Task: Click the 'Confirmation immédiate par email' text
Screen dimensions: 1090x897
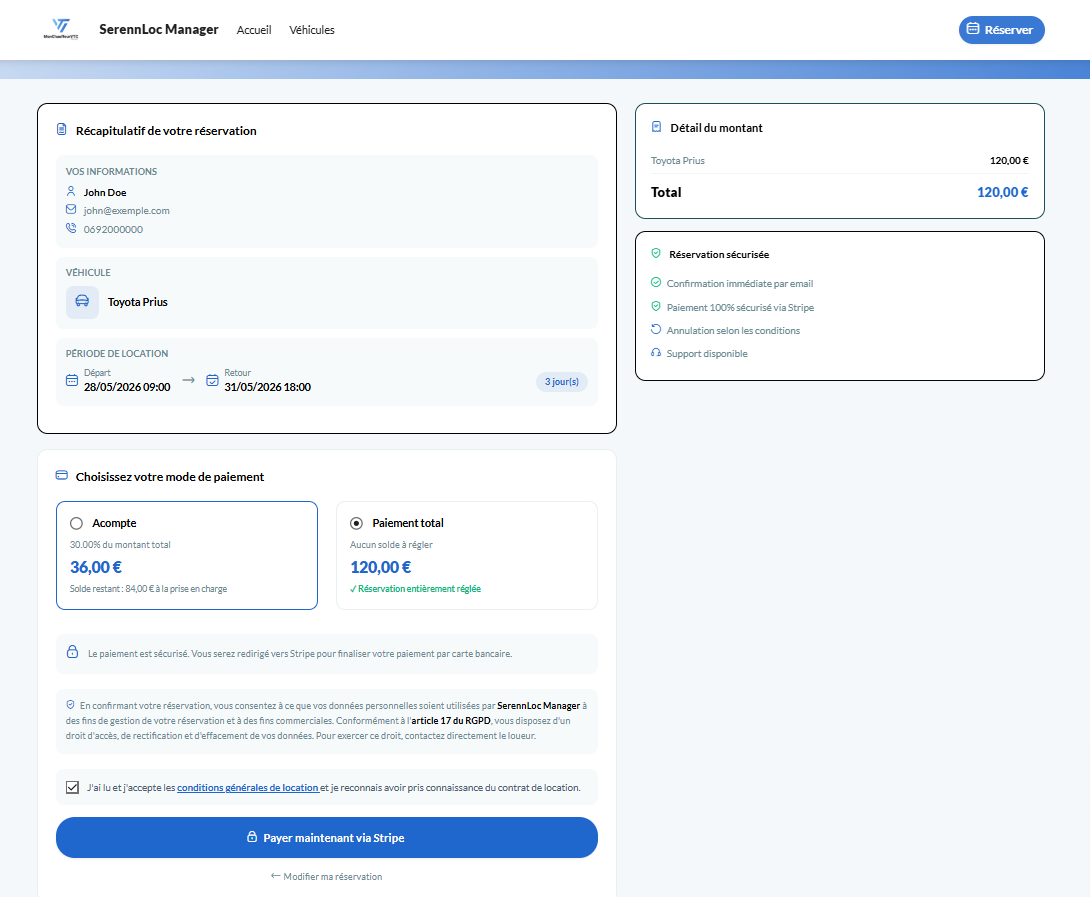Action: click(740, 284)
